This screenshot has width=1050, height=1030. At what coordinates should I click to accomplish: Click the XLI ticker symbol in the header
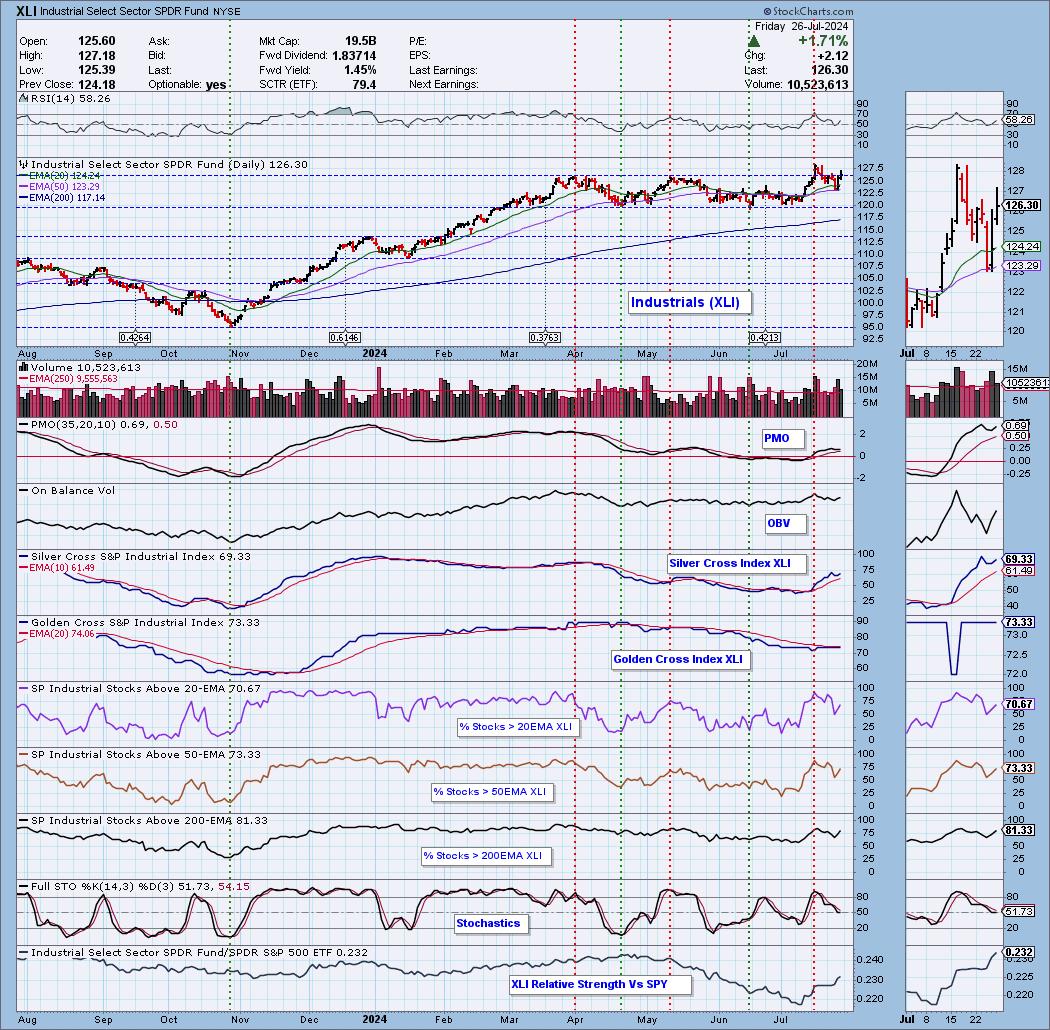click(26, 11)
